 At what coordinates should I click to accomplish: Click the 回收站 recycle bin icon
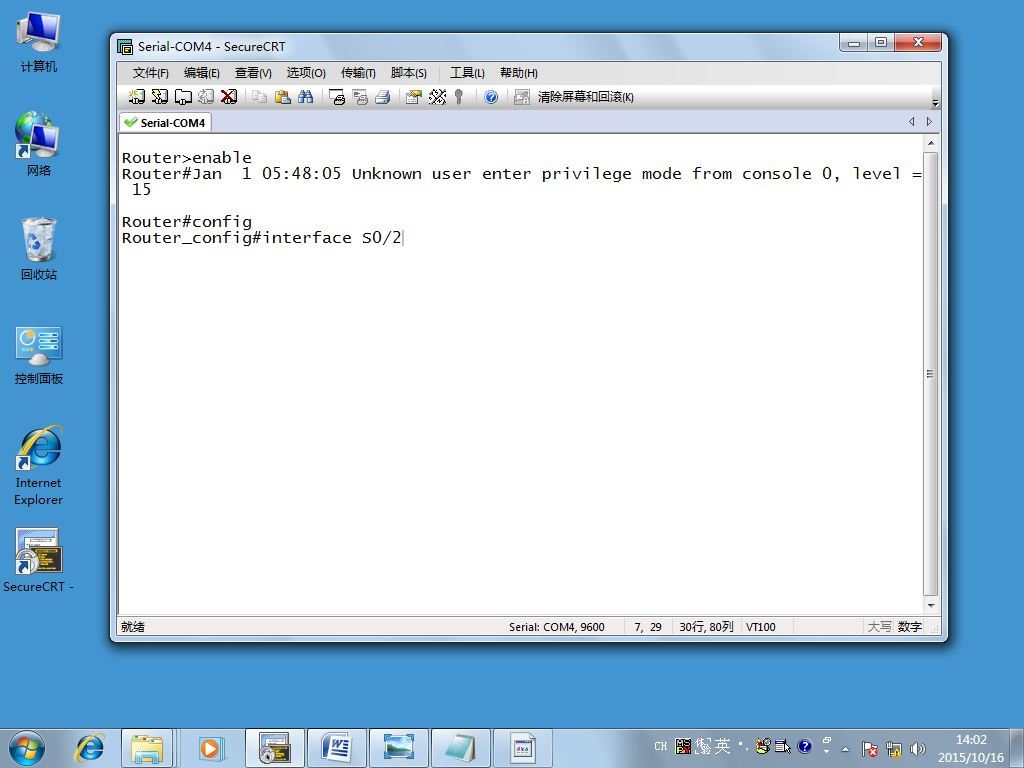pos(39,249)
